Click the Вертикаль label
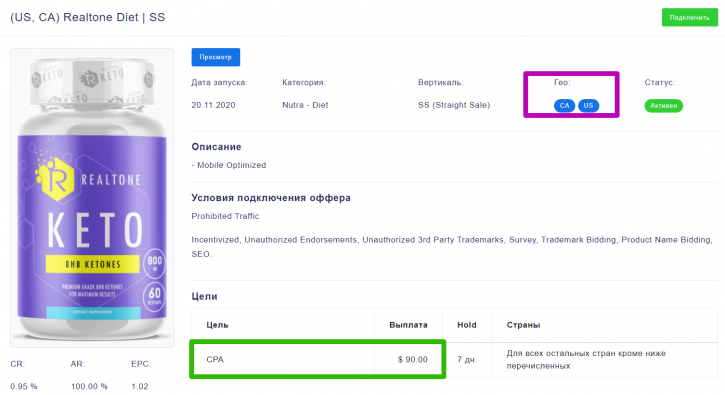This screenshot has width=725, height=395. [441, 82]
